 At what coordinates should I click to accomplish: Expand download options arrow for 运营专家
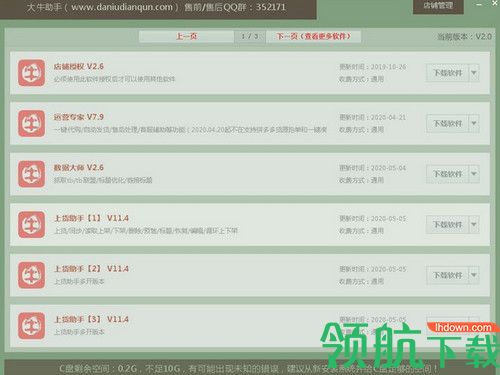(x=474, y=123)
